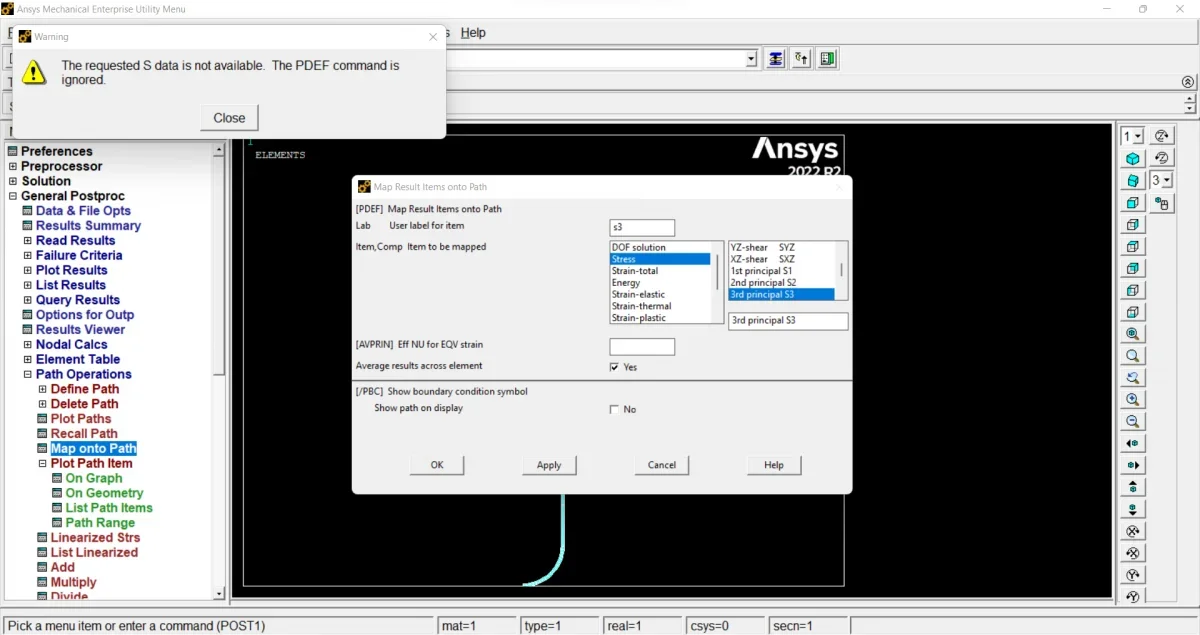Open Plot Paths menu item
This screenshot has height=635, width=1200.
tap(81, 418)
